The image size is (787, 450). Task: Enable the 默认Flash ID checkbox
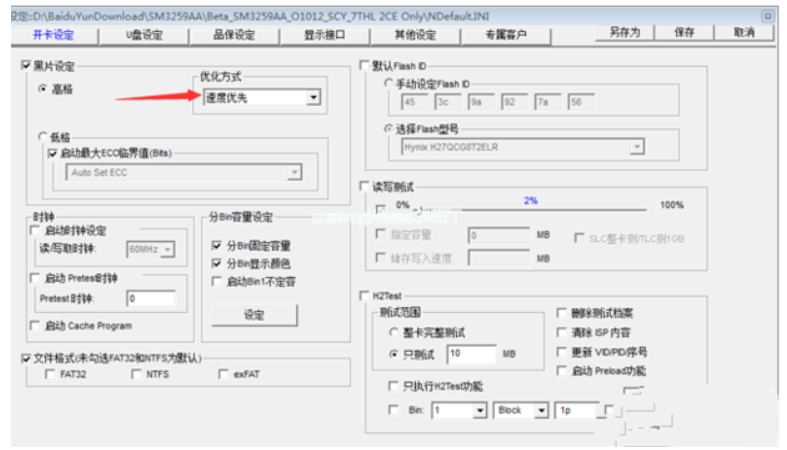(x=365, y=67)
